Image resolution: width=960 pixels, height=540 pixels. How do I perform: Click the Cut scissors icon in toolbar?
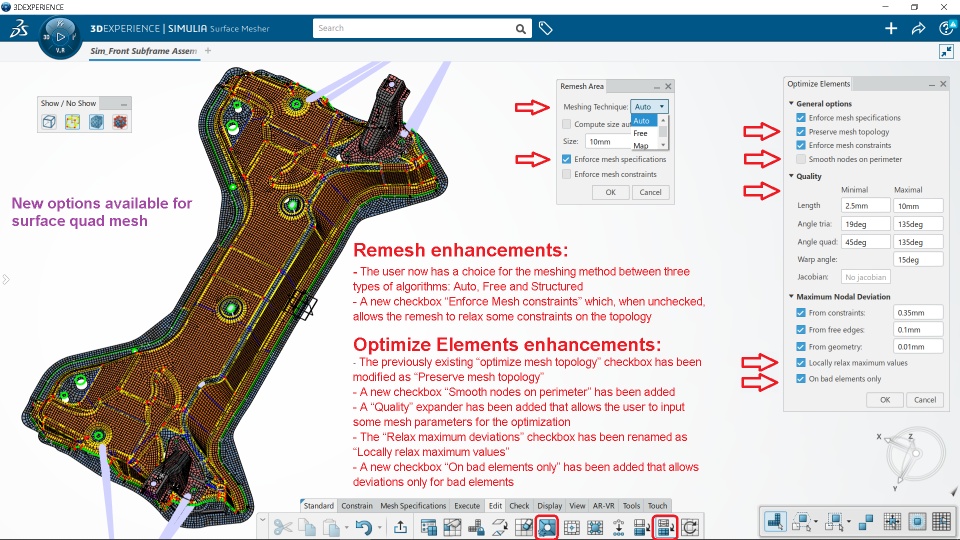coord(282,527)
